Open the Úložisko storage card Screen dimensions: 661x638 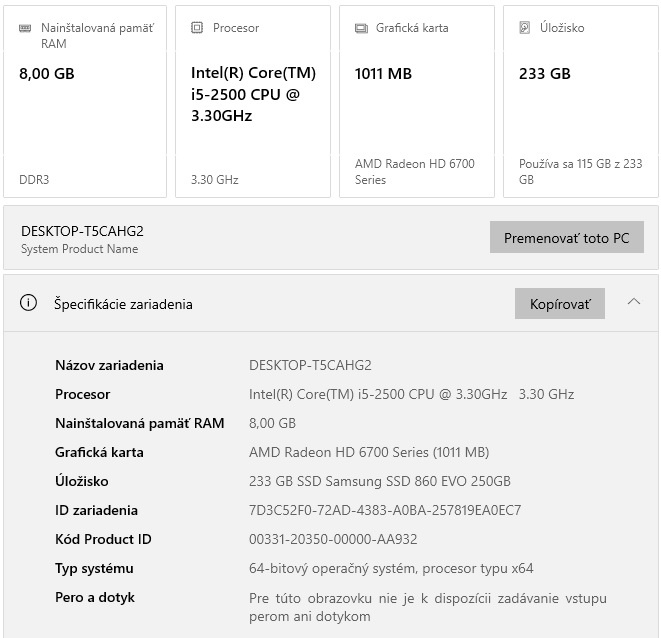point(581,110)
